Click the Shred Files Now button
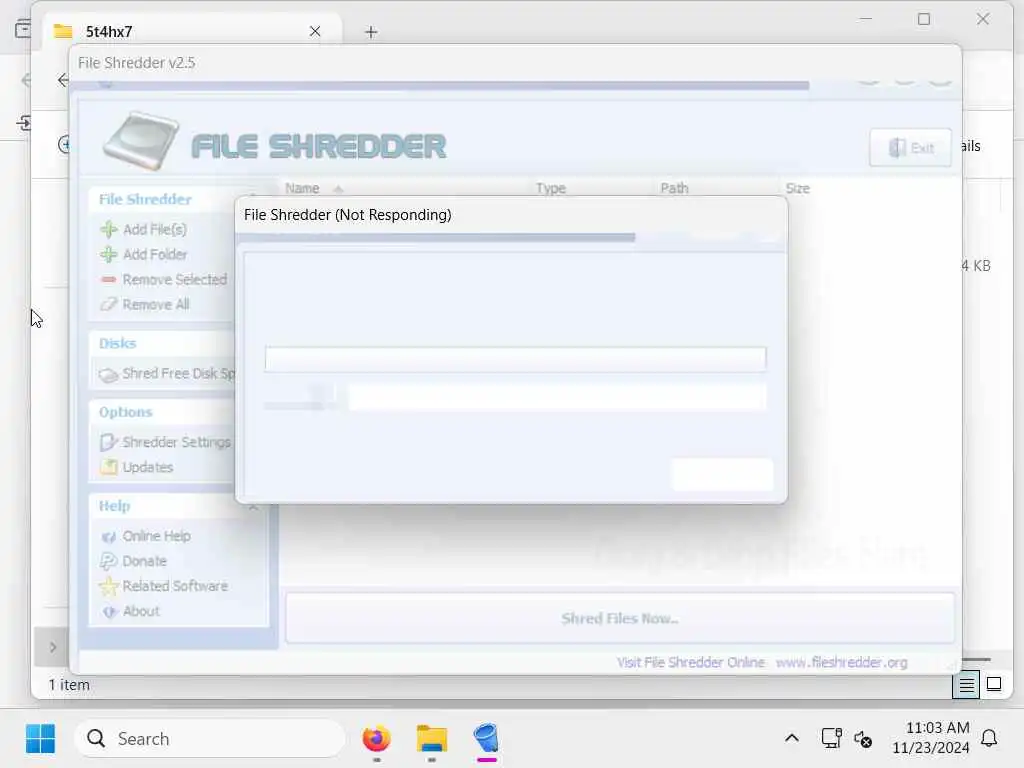 620,618
